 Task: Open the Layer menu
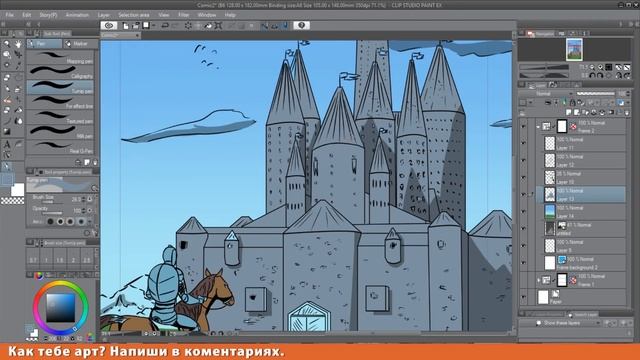coord(104,15)
